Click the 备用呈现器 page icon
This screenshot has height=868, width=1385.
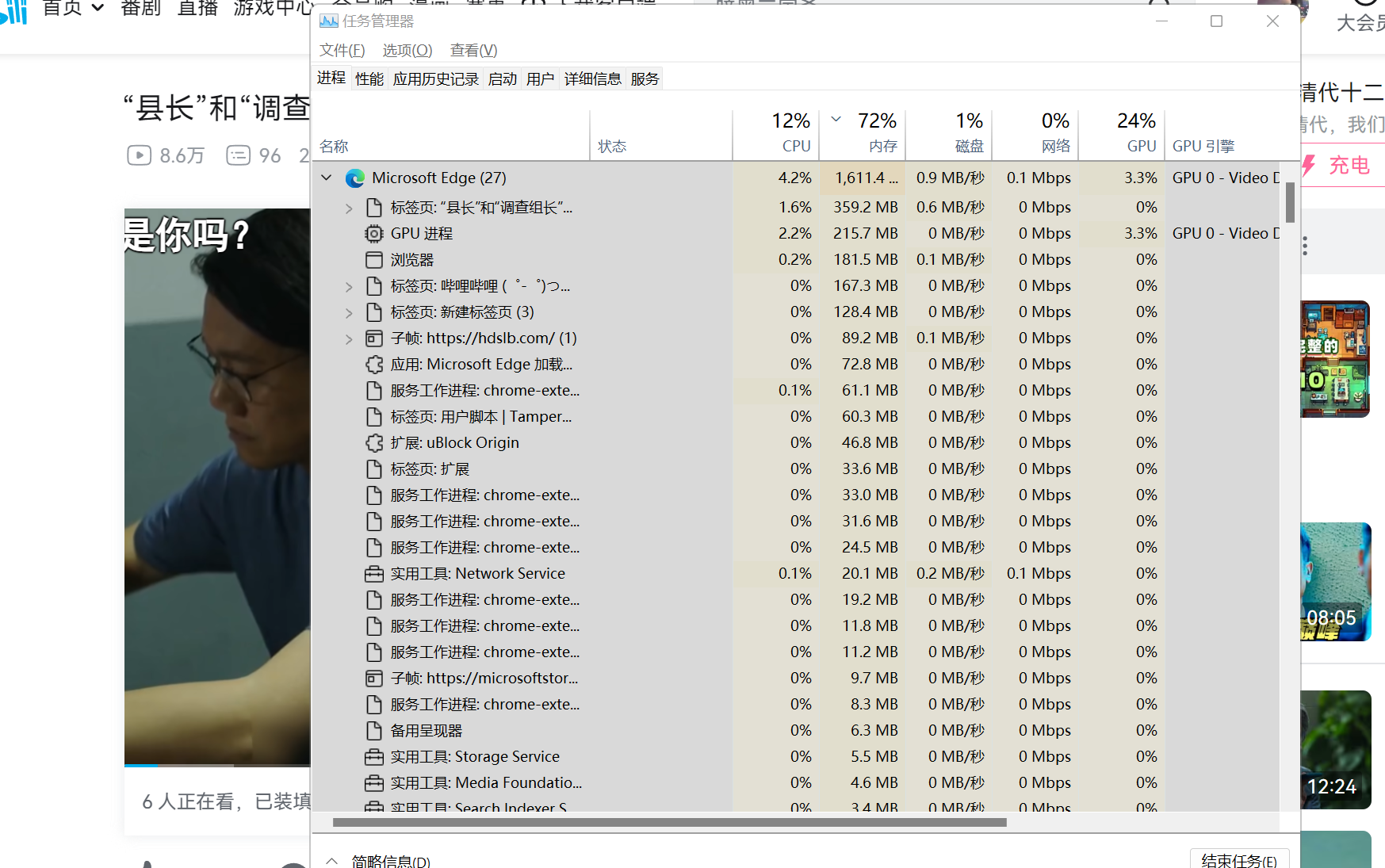373,731
